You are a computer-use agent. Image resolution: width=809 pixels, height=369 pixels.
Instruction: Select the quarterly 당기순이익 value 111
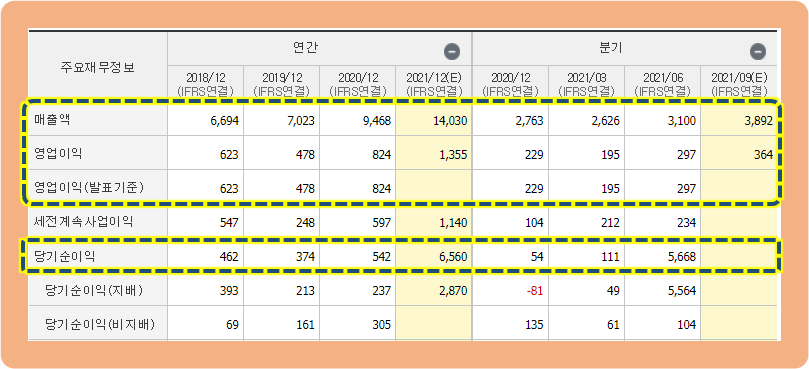(610, 256)
